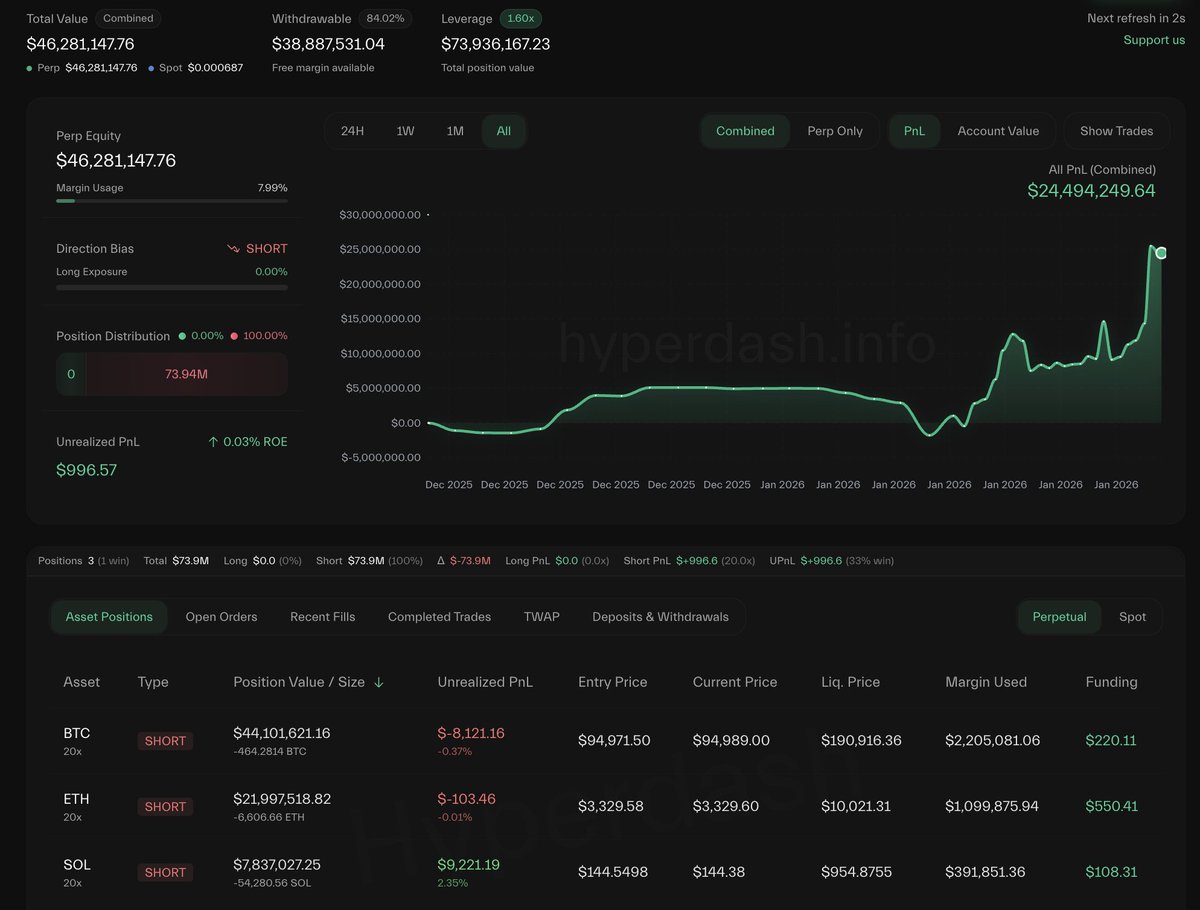
Task: Open the Completed Trades tab
Action: [x=439, y=617]
